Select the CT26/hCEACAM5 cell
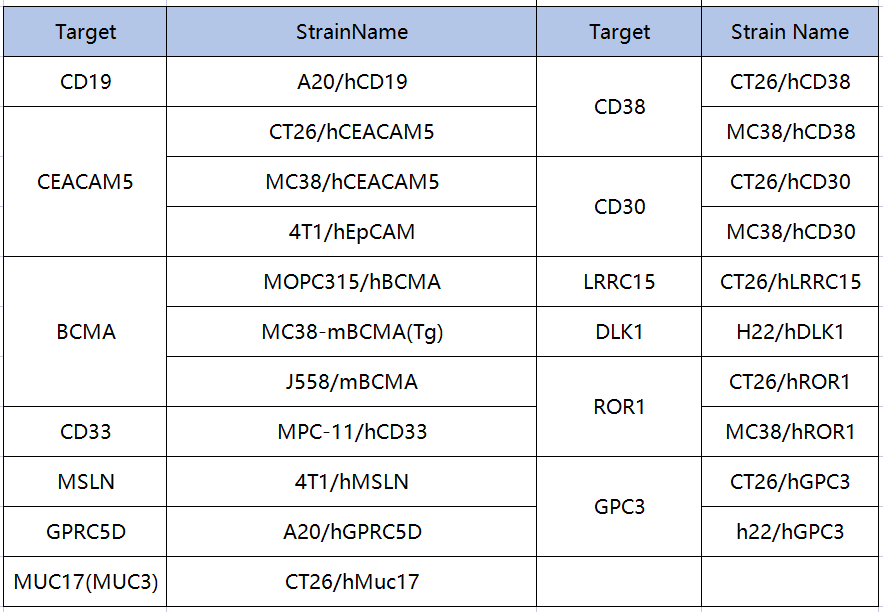Screen dimensions: 883x612 pyautogui.click(x=351, y=132)
